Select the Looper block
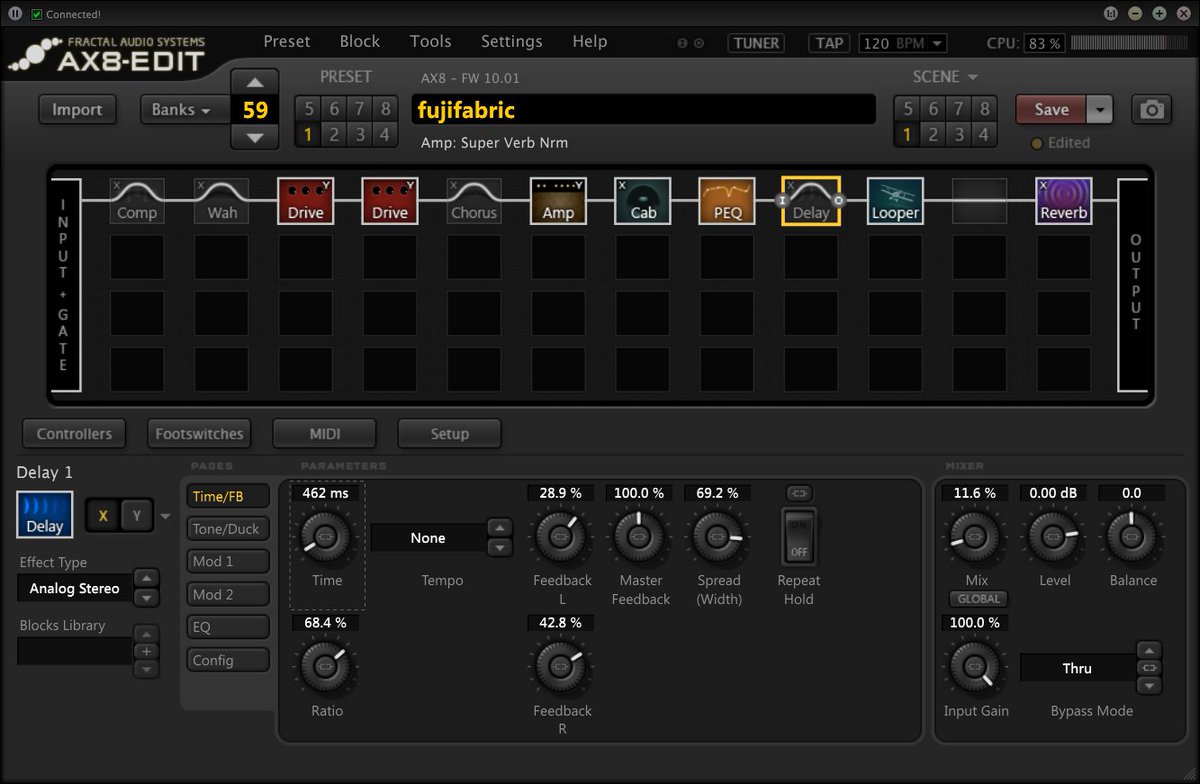1200x784 pixels. click(895, 201)
